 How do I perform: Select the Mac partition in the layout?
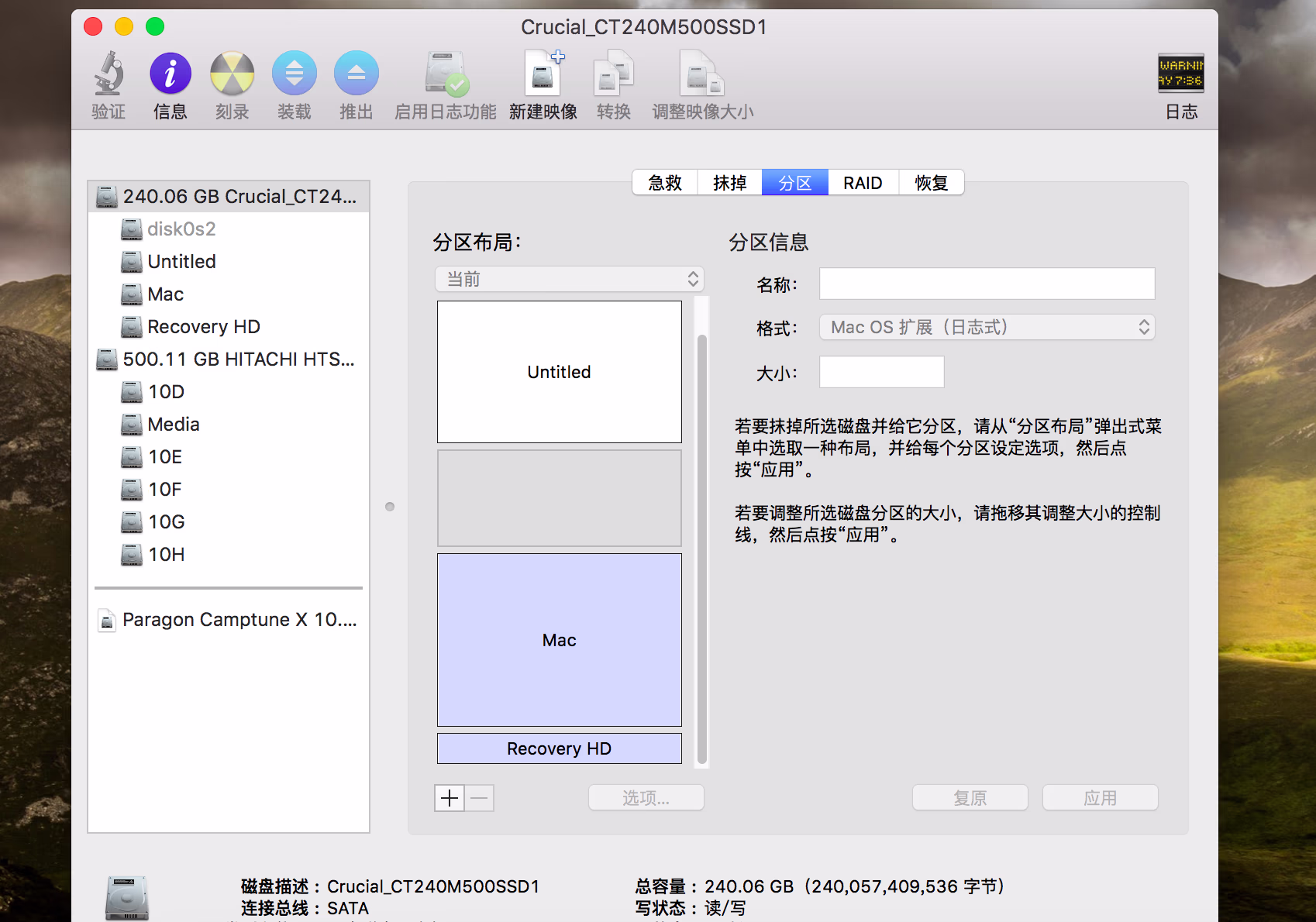pos(559,640)
